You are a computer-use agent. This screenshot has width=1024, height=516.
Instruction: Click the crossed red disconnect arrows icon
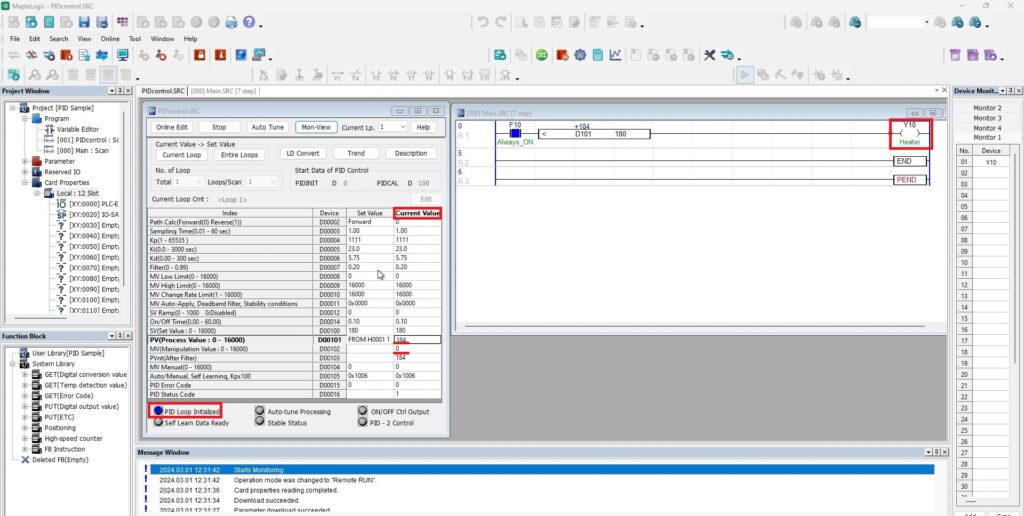pos(31,55)
